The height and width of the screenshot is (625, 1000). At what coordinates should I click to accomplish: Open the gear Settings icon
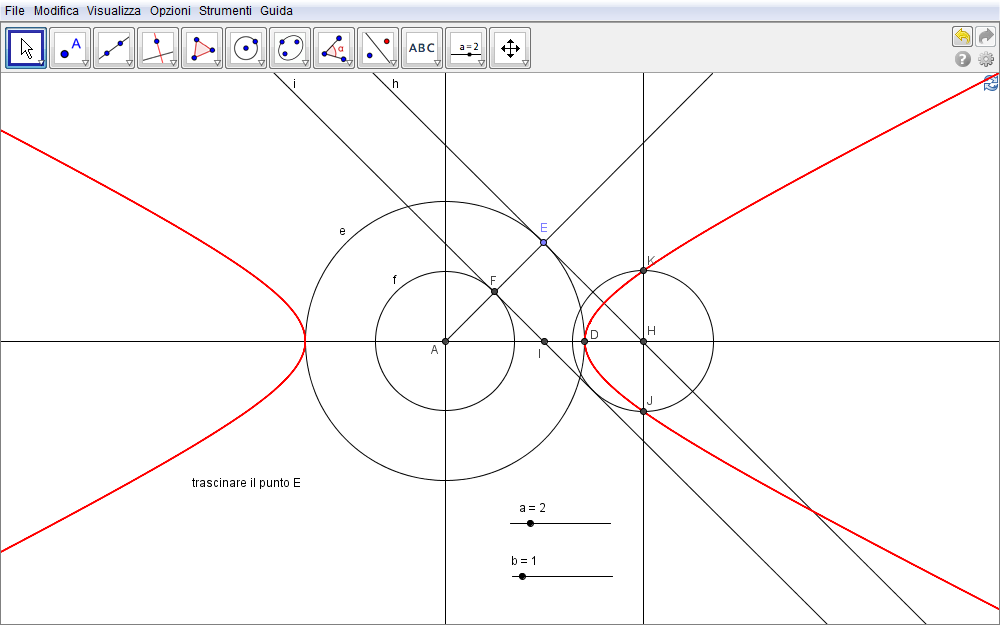click(986, 60)
